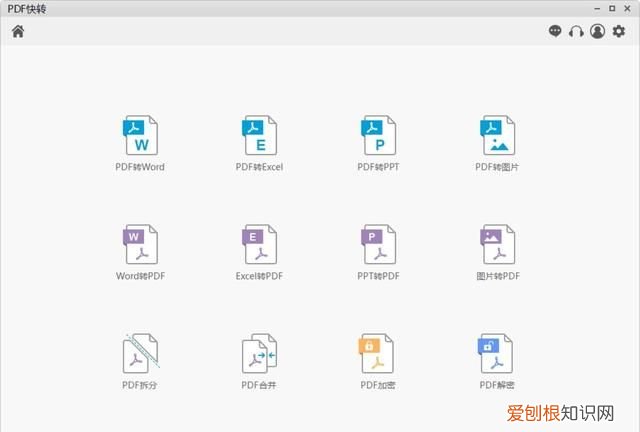Click the PDF加密 text label
Viewport: 640px width, 432px height.
pyautogui.click(x=378, y=385)
